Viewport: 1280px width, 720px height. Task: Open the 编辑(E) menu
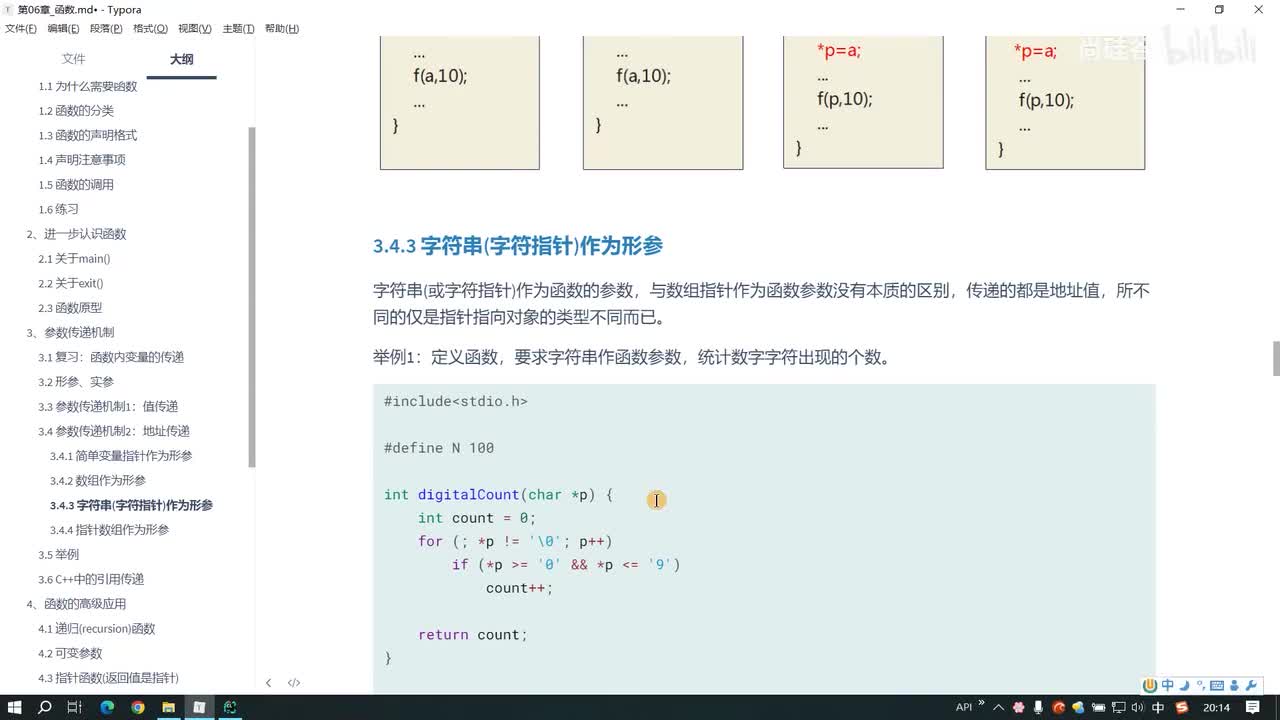(x=64, y=29)
